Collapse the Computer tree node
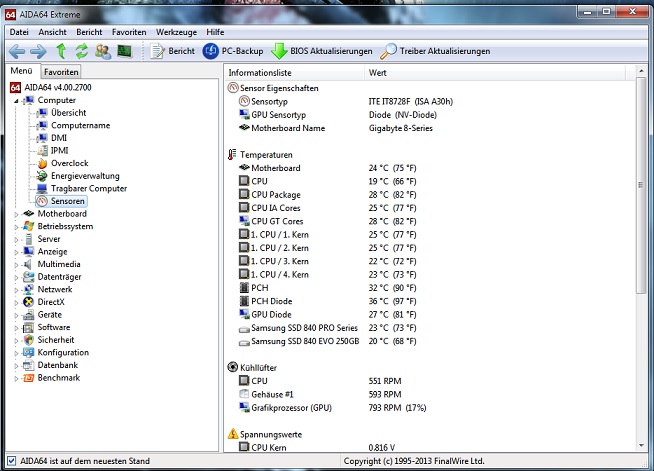The width and height of the screenshot is (654, 471). click(15, 100)
